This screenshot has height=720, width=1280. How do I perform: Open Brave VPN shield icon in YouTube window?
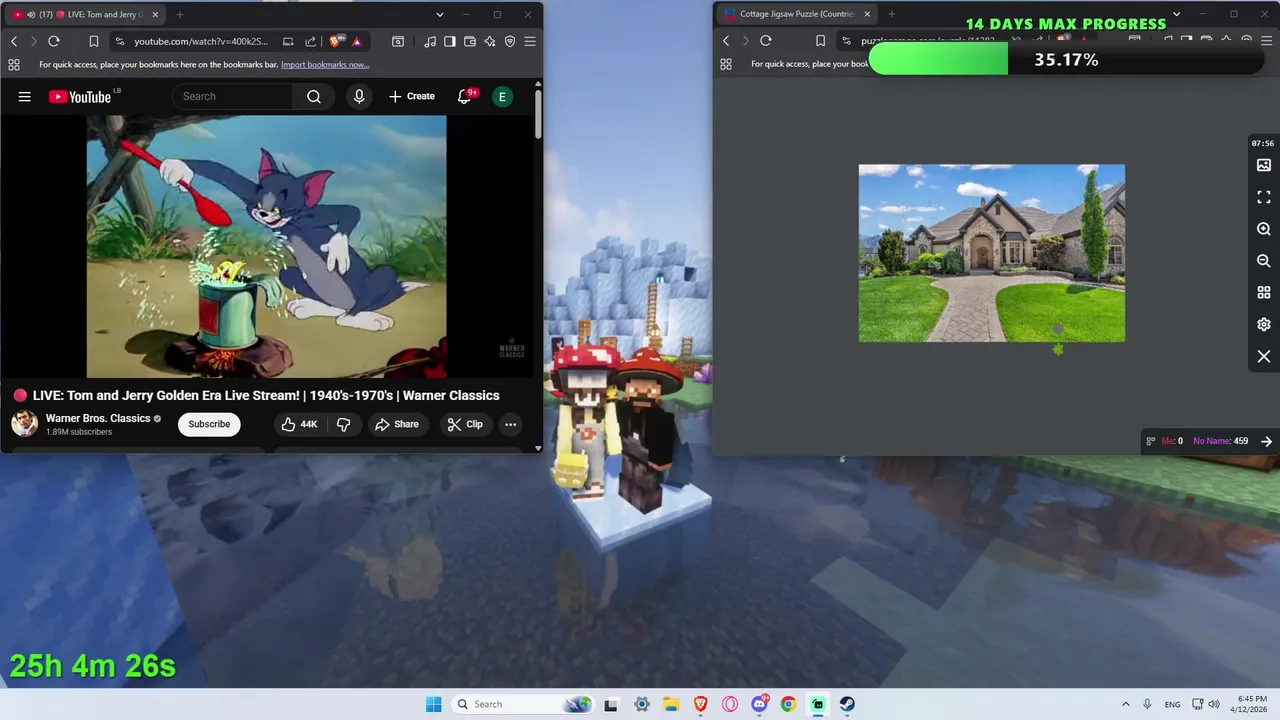[510, 41]
